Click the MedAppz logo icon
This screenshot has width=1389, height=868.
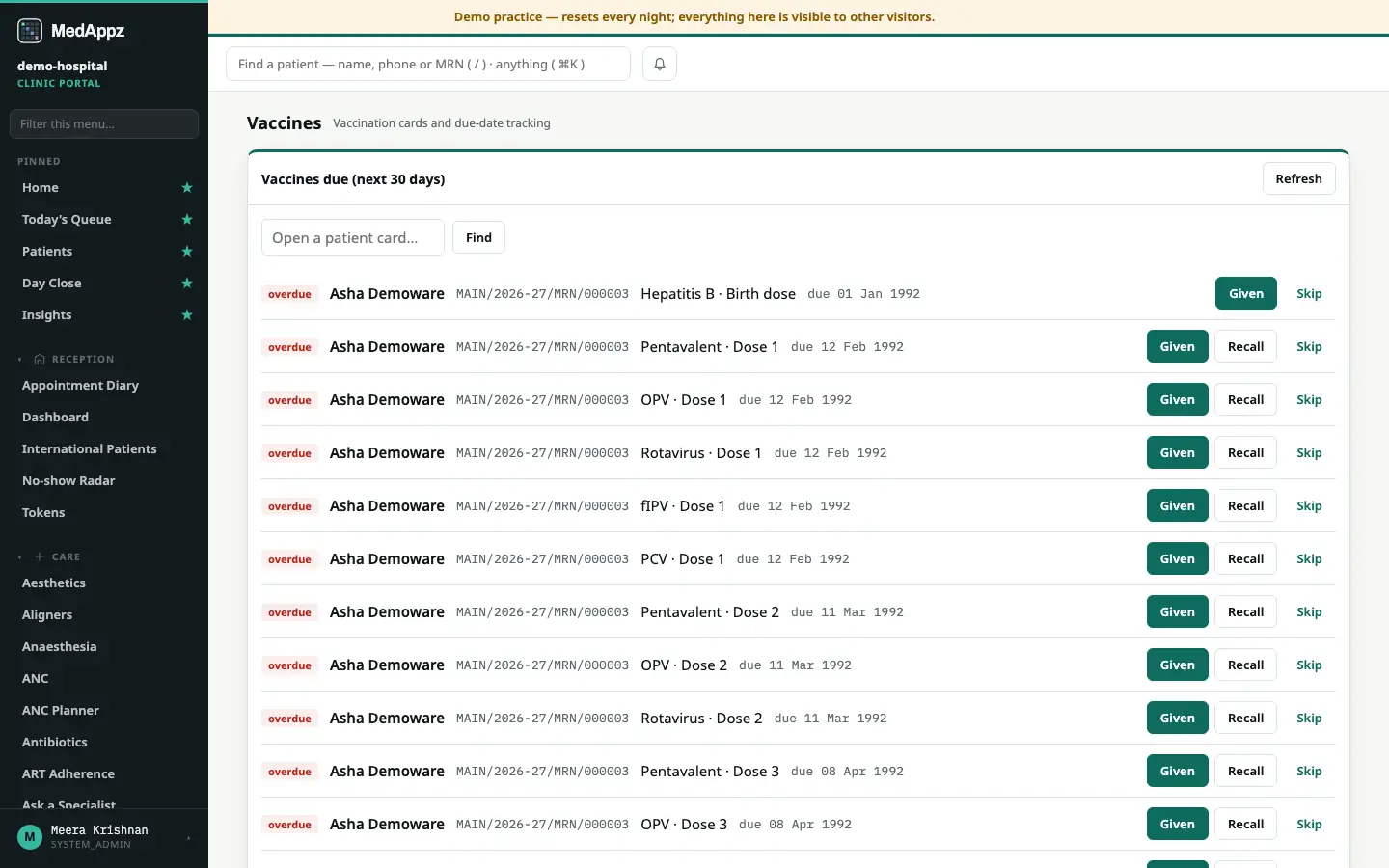point(30,31)
